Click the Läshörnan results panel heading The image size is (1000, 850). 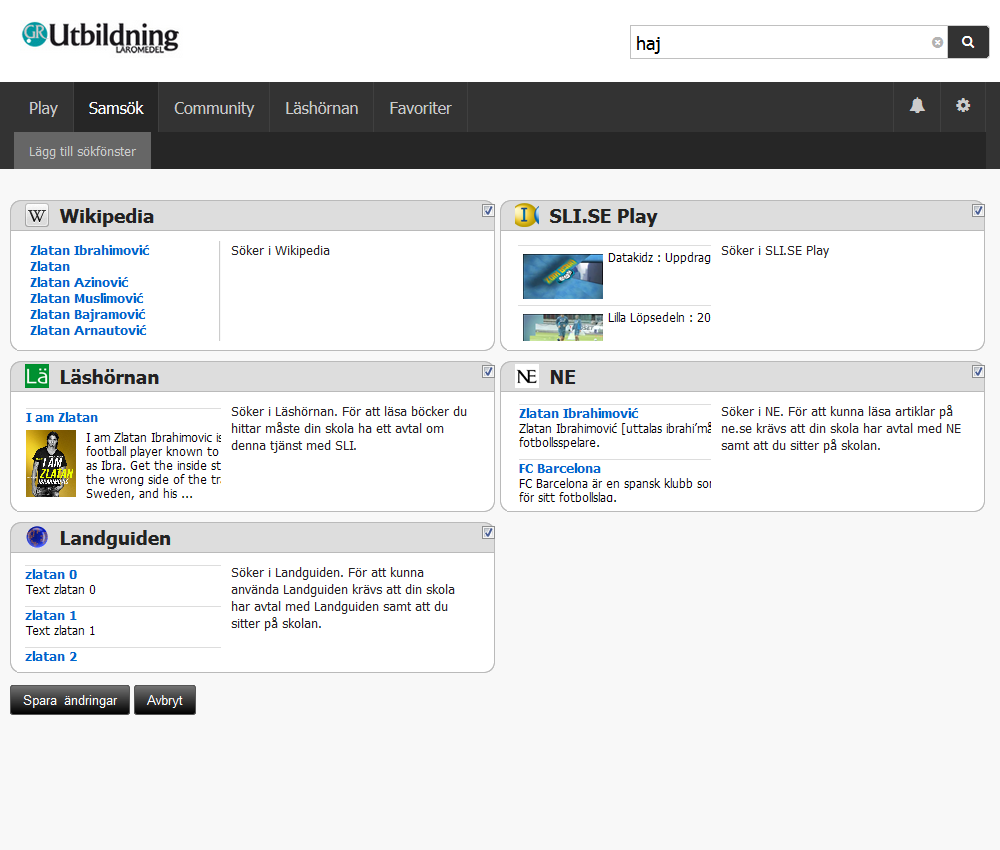click(109, 377)
